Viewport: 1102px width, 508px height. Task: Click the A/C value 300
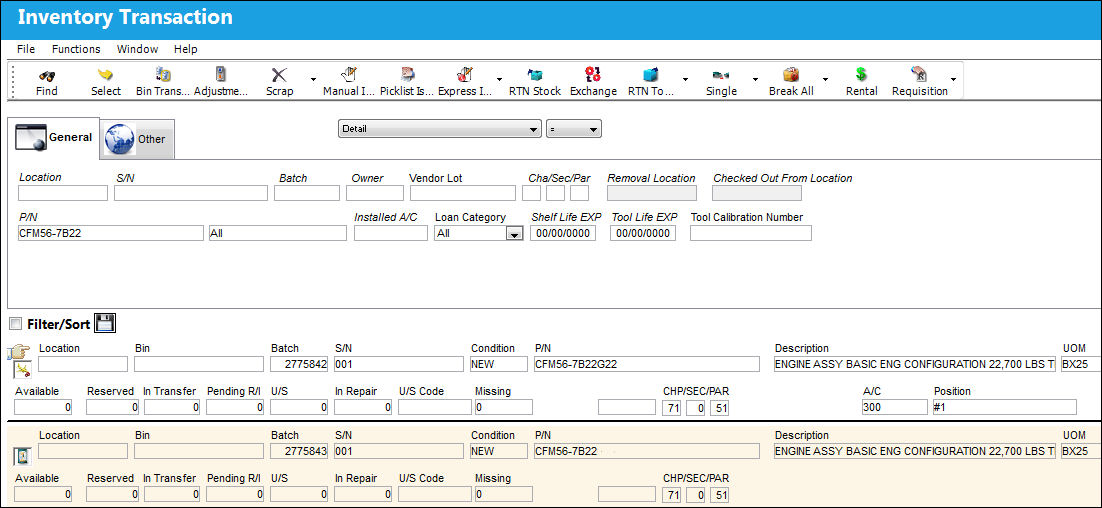pyautogui.click(x=895, y=407)
